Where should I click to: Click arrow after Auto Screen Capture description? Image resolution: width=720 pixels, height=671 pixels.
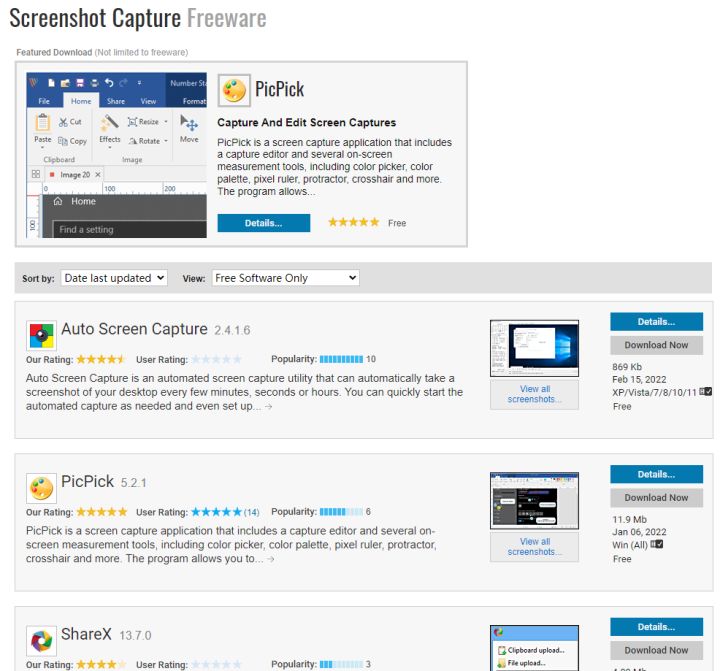(269, 406)
